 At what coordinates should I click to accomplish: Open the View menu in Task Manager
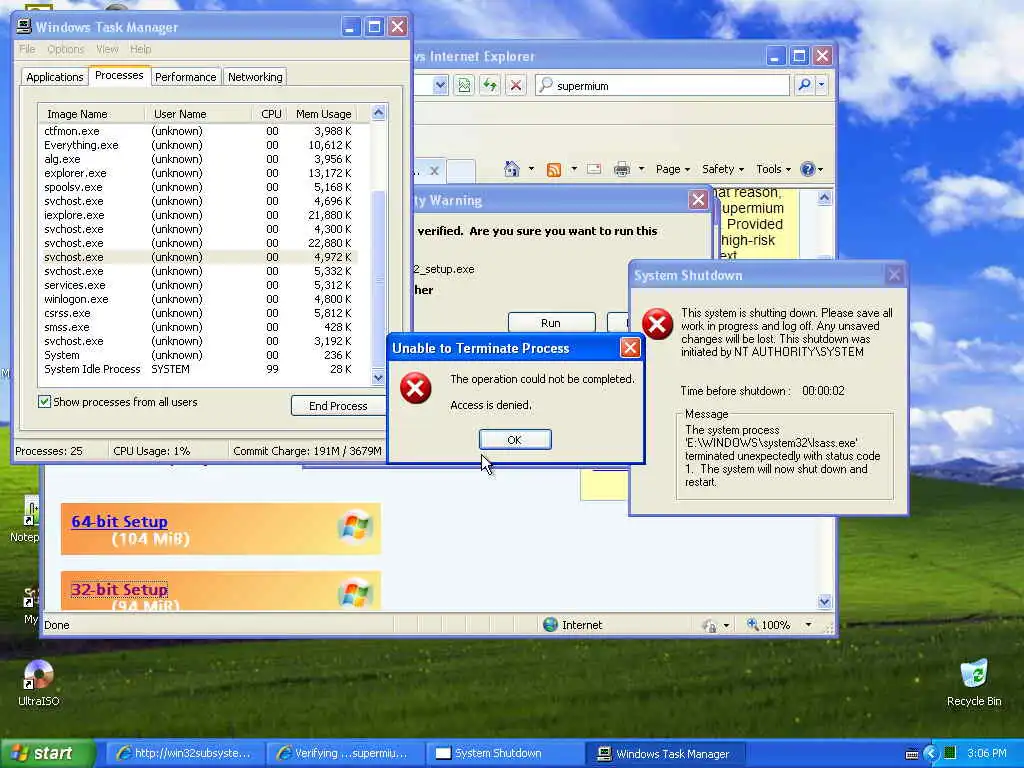(x=107, y=49)
